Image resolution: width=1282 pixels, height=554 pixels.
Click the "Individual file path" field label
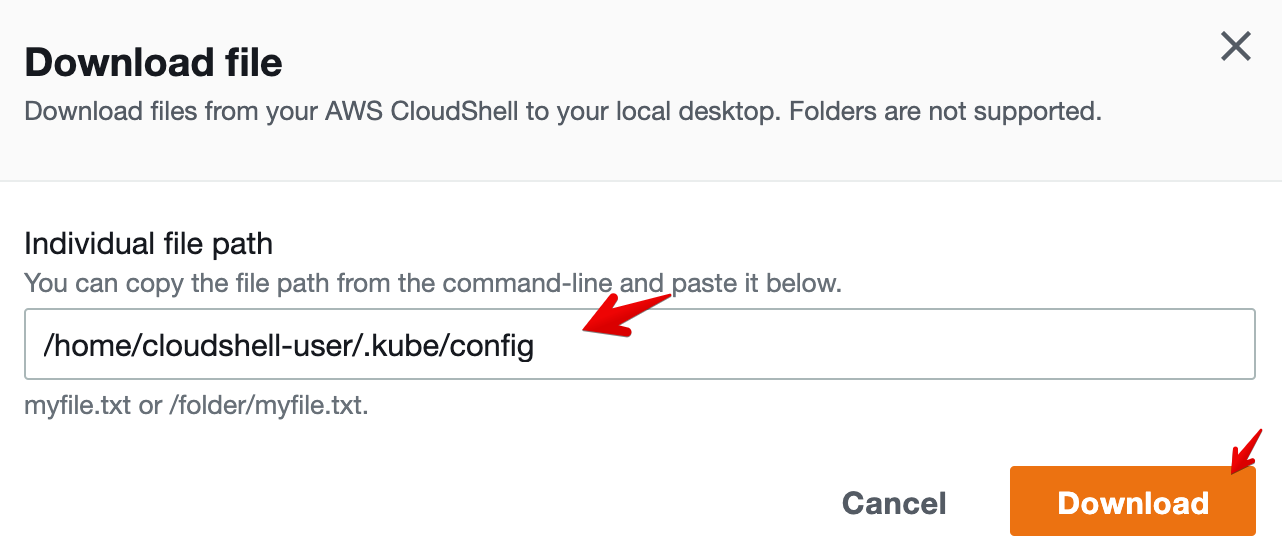pyautogui.click(x=148, y=243)
